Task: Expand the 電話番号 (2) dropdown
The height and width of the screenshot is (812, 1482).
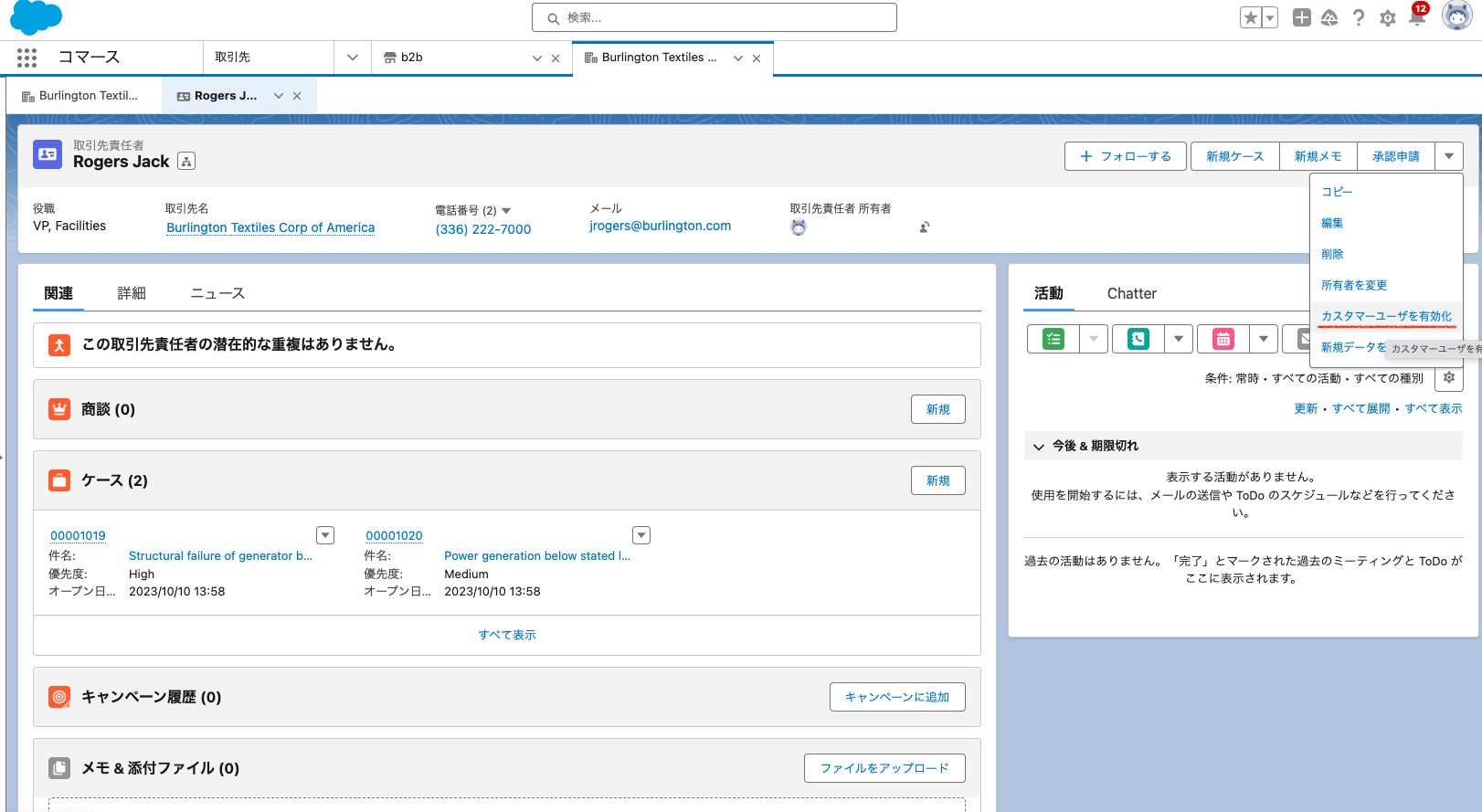Action: (506, 211)
